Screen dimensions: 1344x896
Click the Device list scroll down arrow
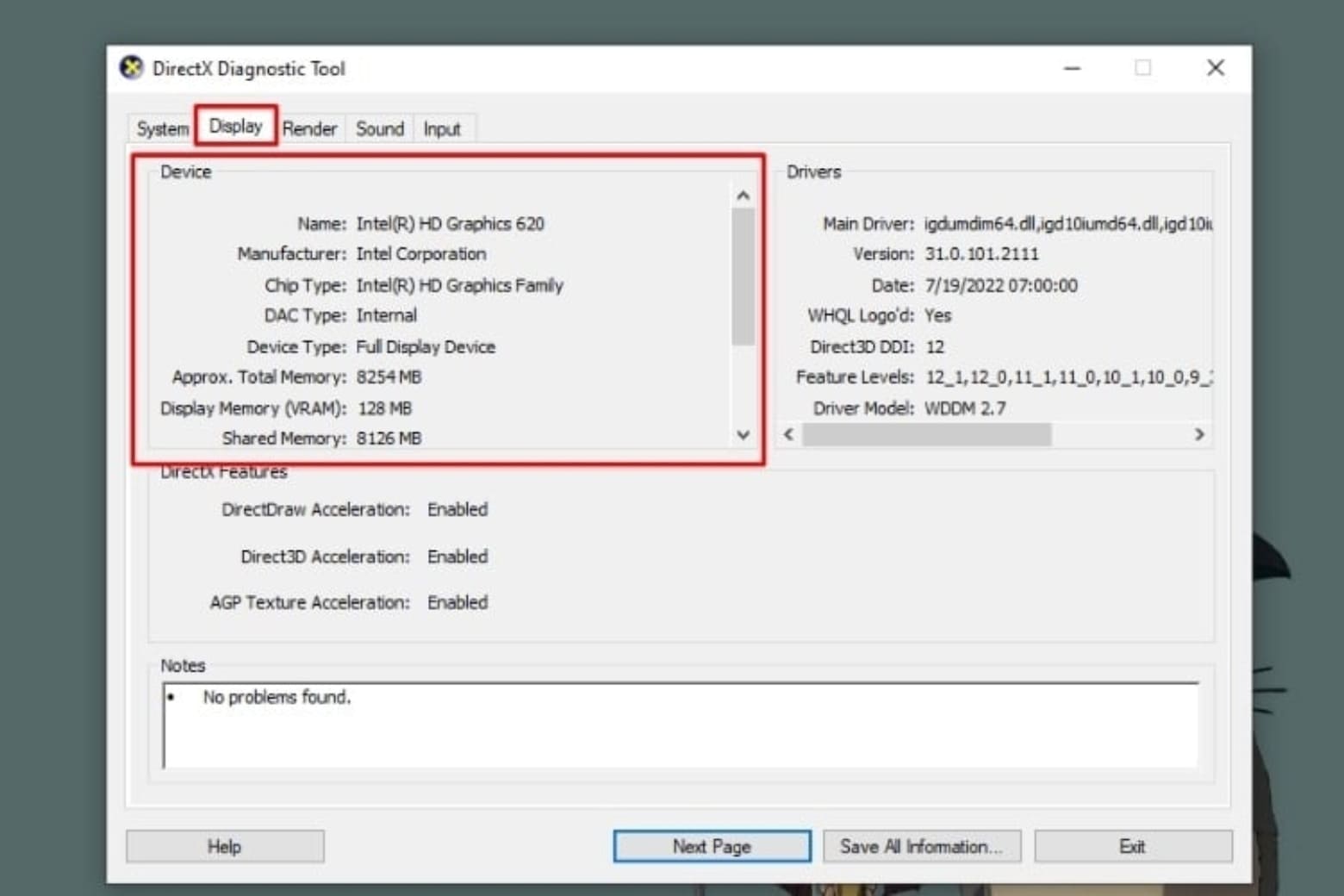(x=743, y=435)
